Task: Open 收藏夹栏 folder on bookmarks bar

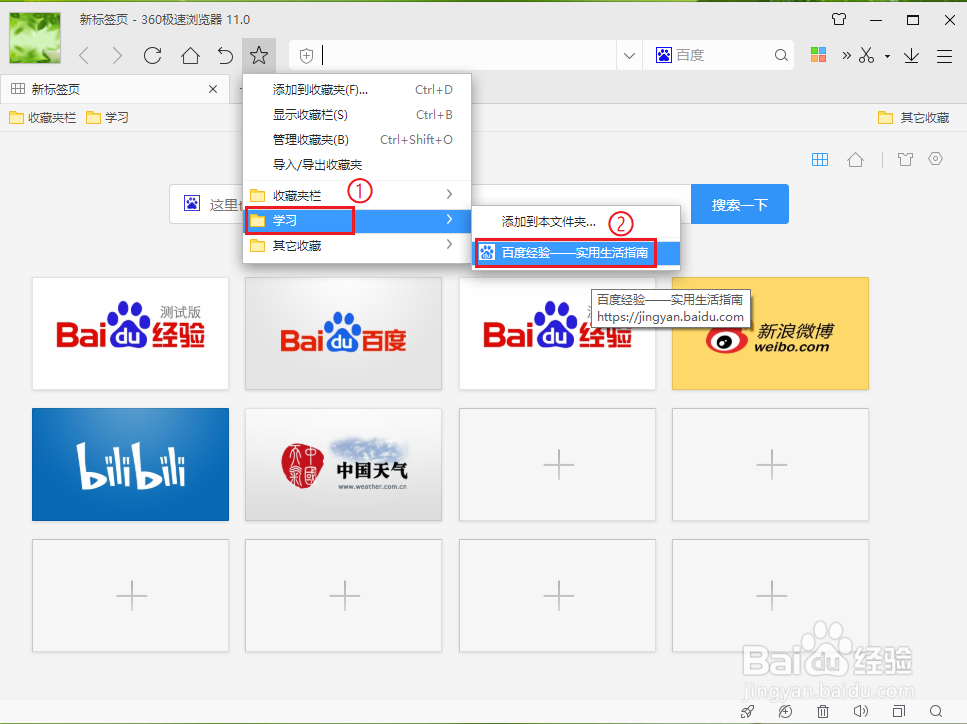Action: pos(43,117)
